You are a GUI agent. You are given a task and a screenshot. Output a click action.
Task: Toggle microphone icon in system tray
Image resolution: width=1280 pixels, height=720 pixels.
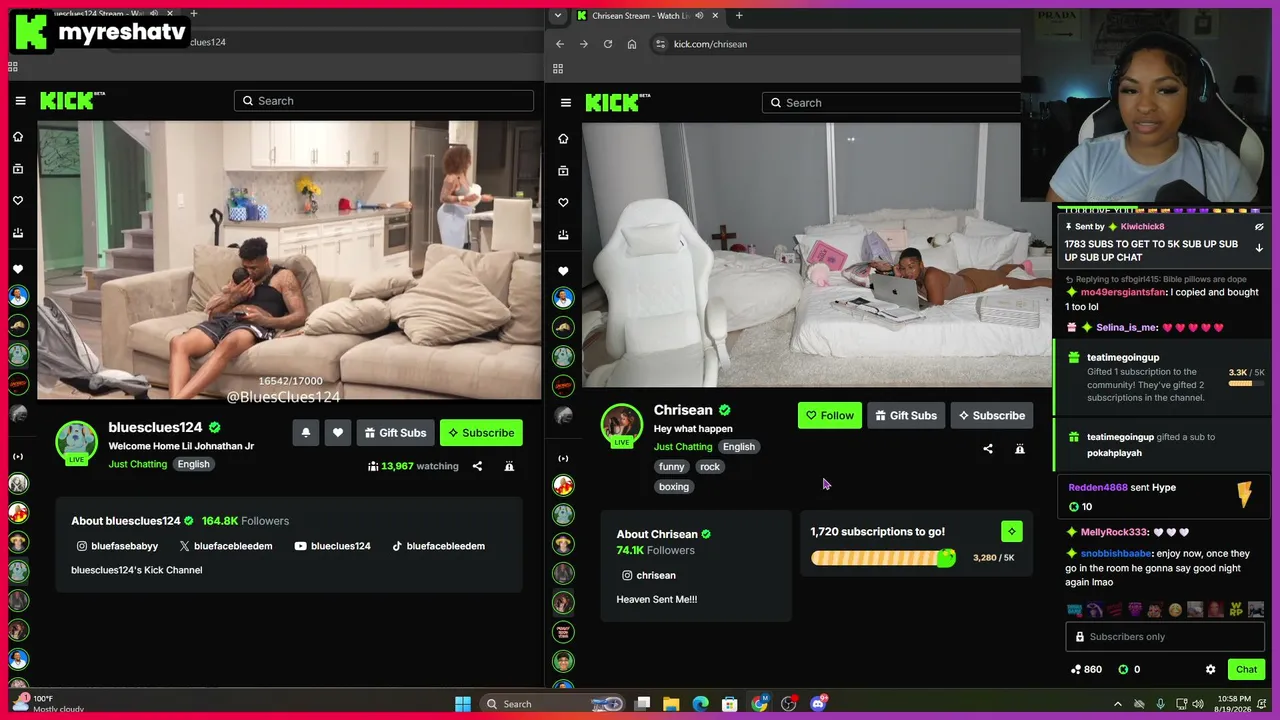tap(1160, 704)
